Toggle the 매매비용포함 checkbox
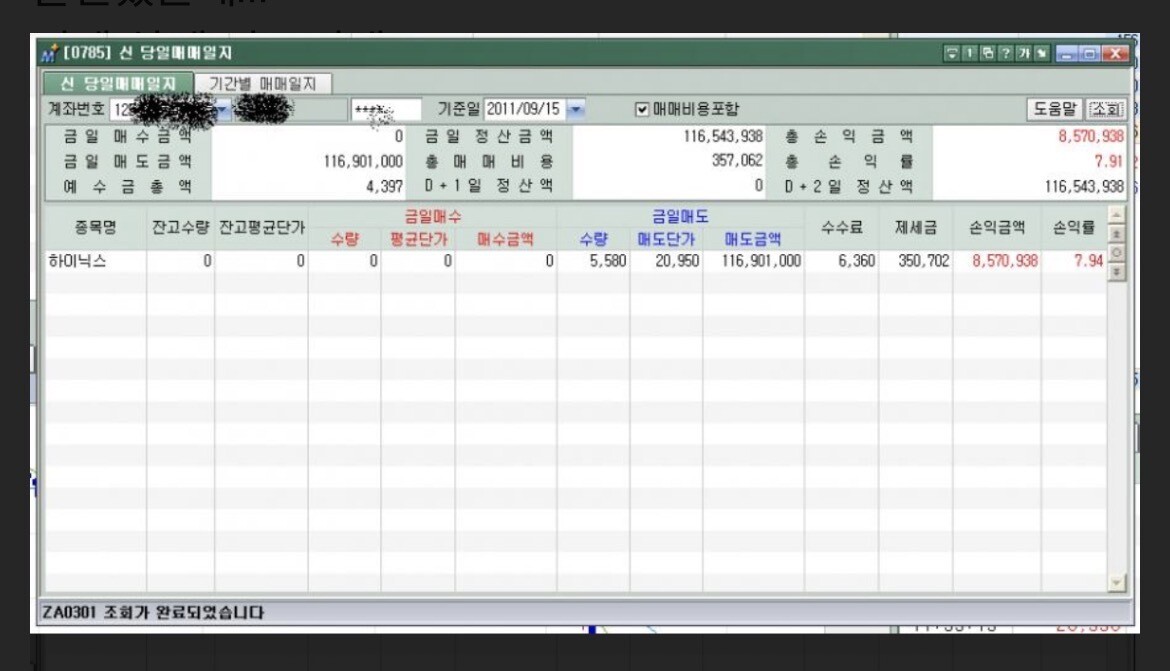The height and width of the screenshot is (671, 1170). pyautogui.click(x=643, y=108)
